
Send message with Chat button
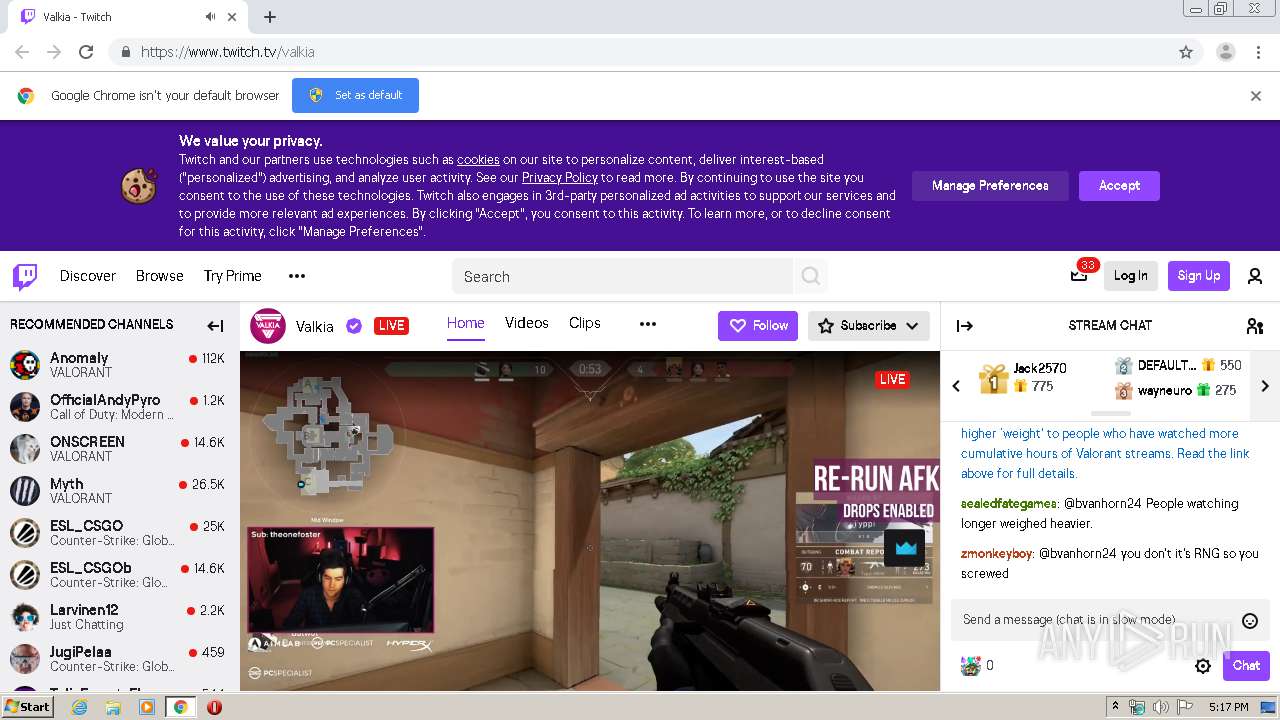point(1246,666)
